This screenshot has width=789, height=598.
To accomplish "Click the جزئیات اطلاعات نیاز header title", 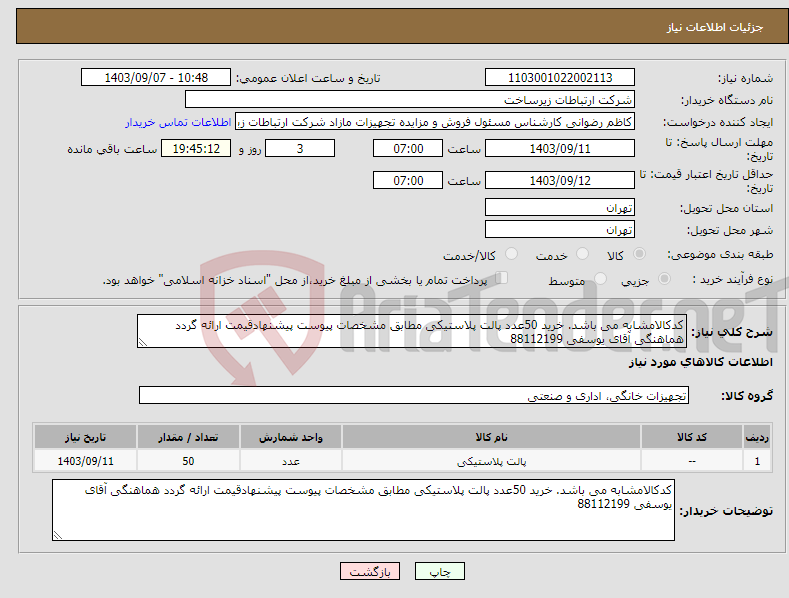I will 715,27.
